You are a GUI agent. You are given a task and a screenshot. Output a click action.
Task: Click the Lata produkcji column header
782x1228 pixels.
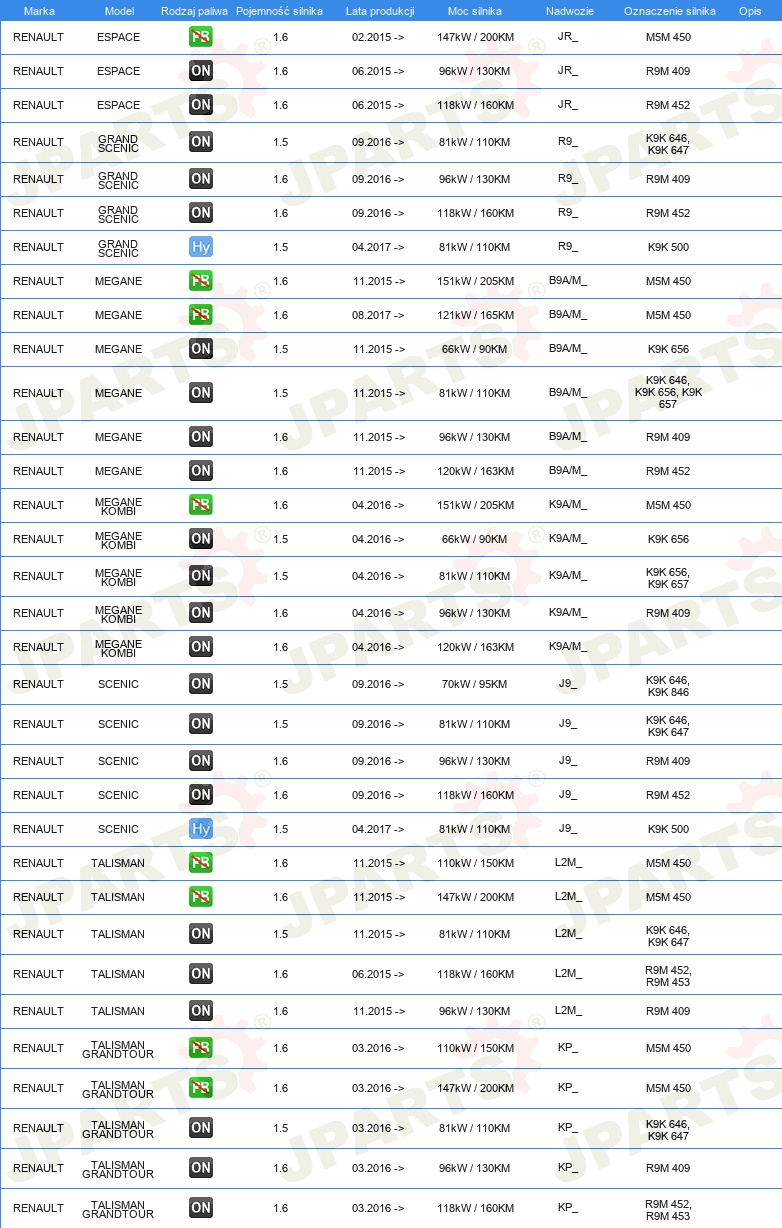pos(380,11)
